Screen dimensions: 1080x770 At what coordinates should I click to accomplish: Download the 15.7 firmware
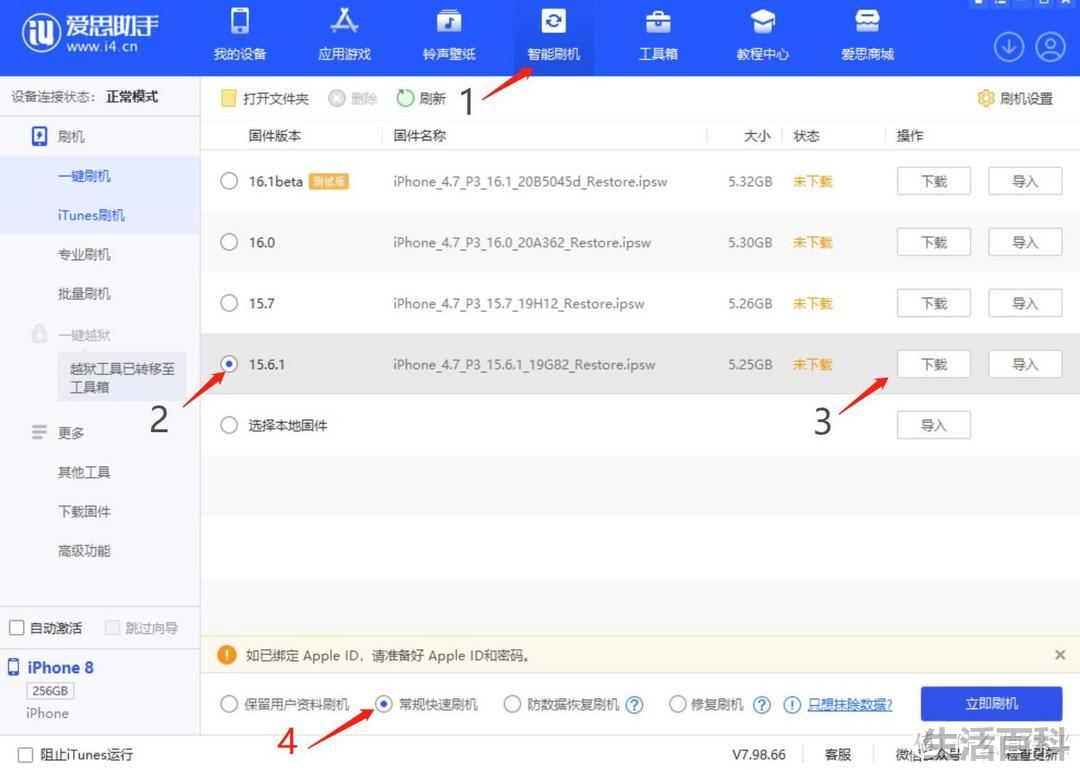934,303
